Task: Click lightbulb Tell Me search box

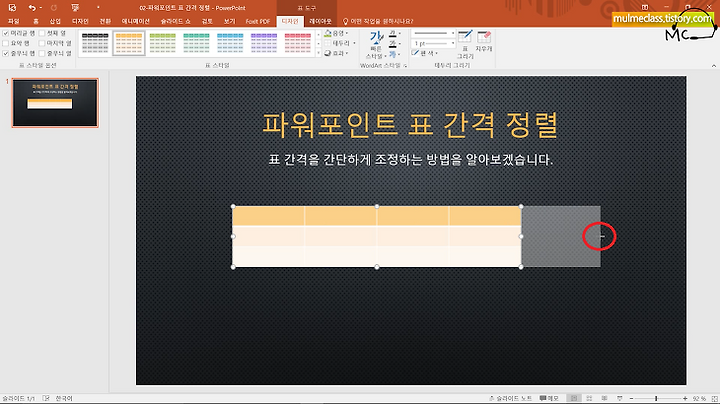Action: 378,21
